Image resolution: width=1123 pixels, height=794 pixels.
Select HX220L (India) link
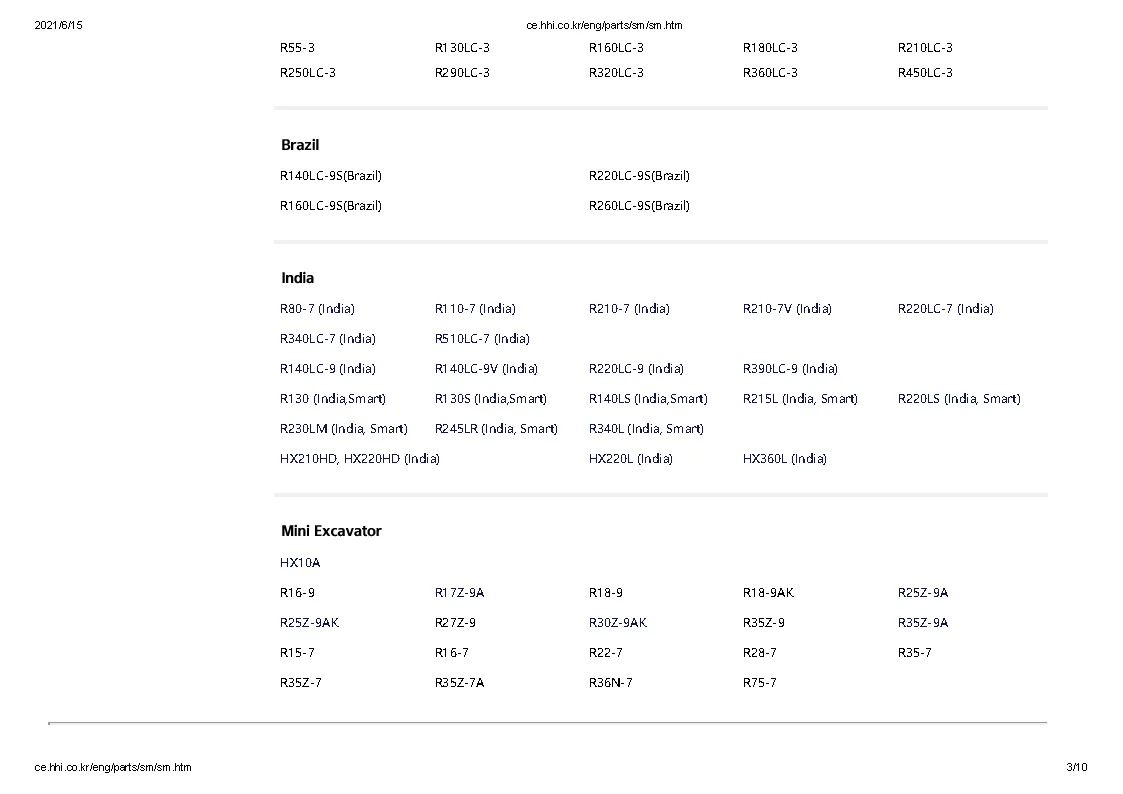click(x=630, y=460)
